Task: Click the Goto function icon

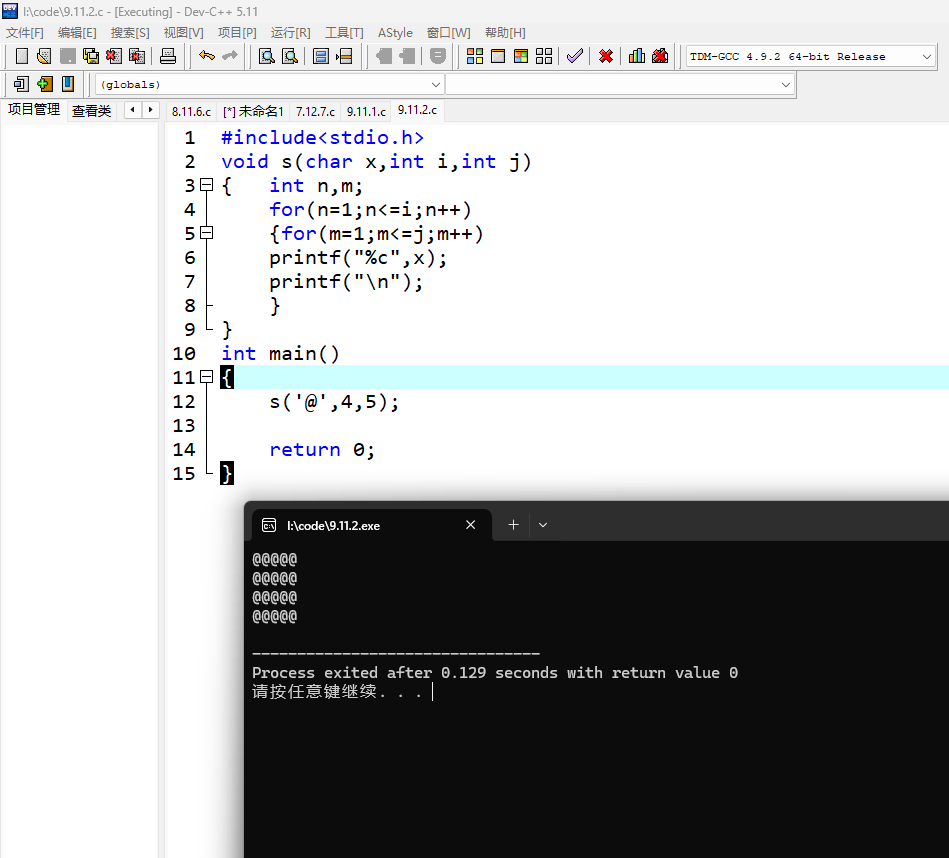Action: (321, 56)
